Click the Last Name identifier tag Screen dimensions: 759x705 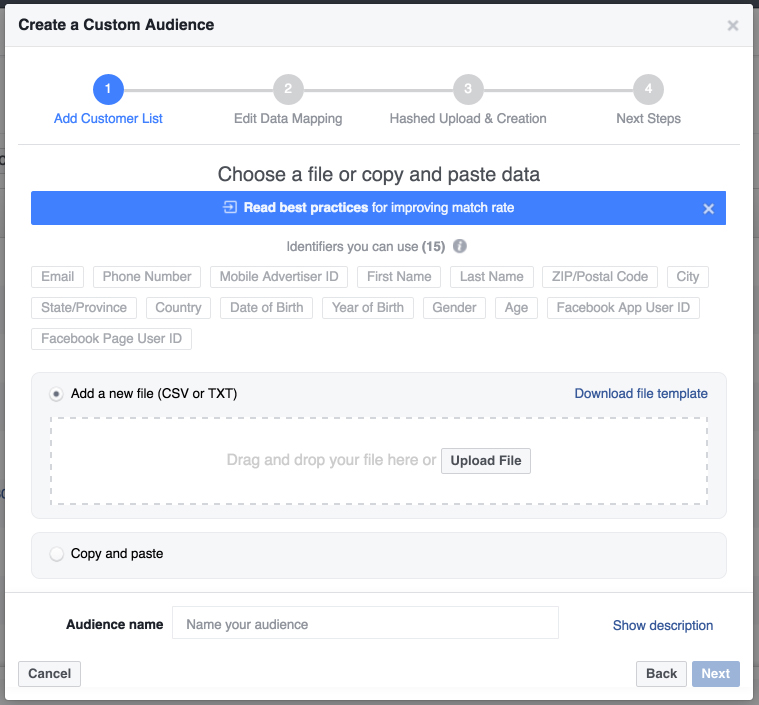click(492, 276)
